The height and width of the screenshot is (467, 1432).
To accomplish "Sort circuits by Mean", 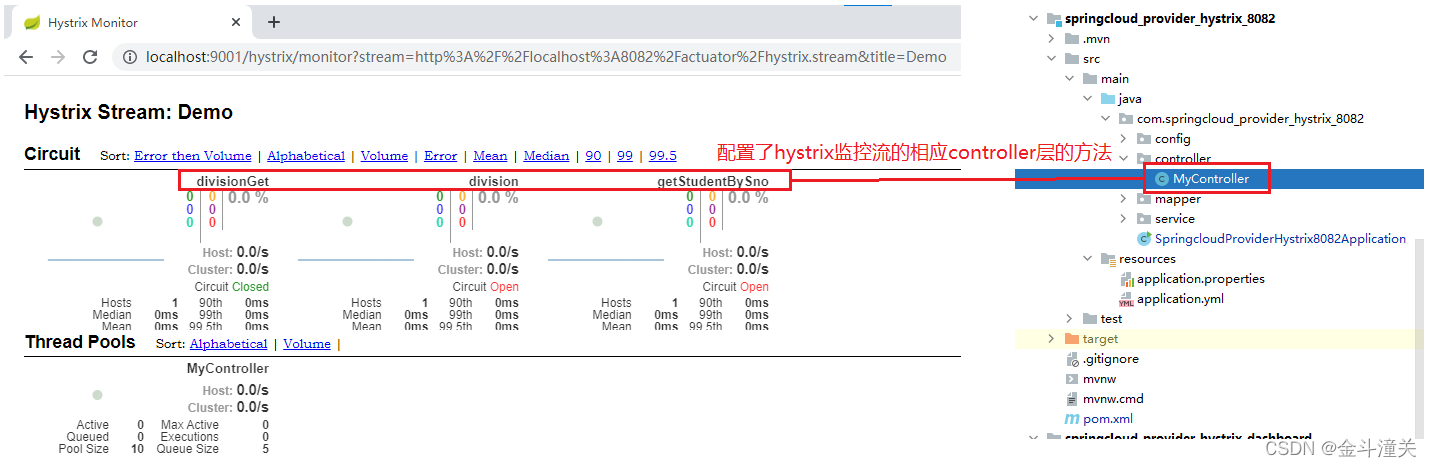I will coord(490,156).
